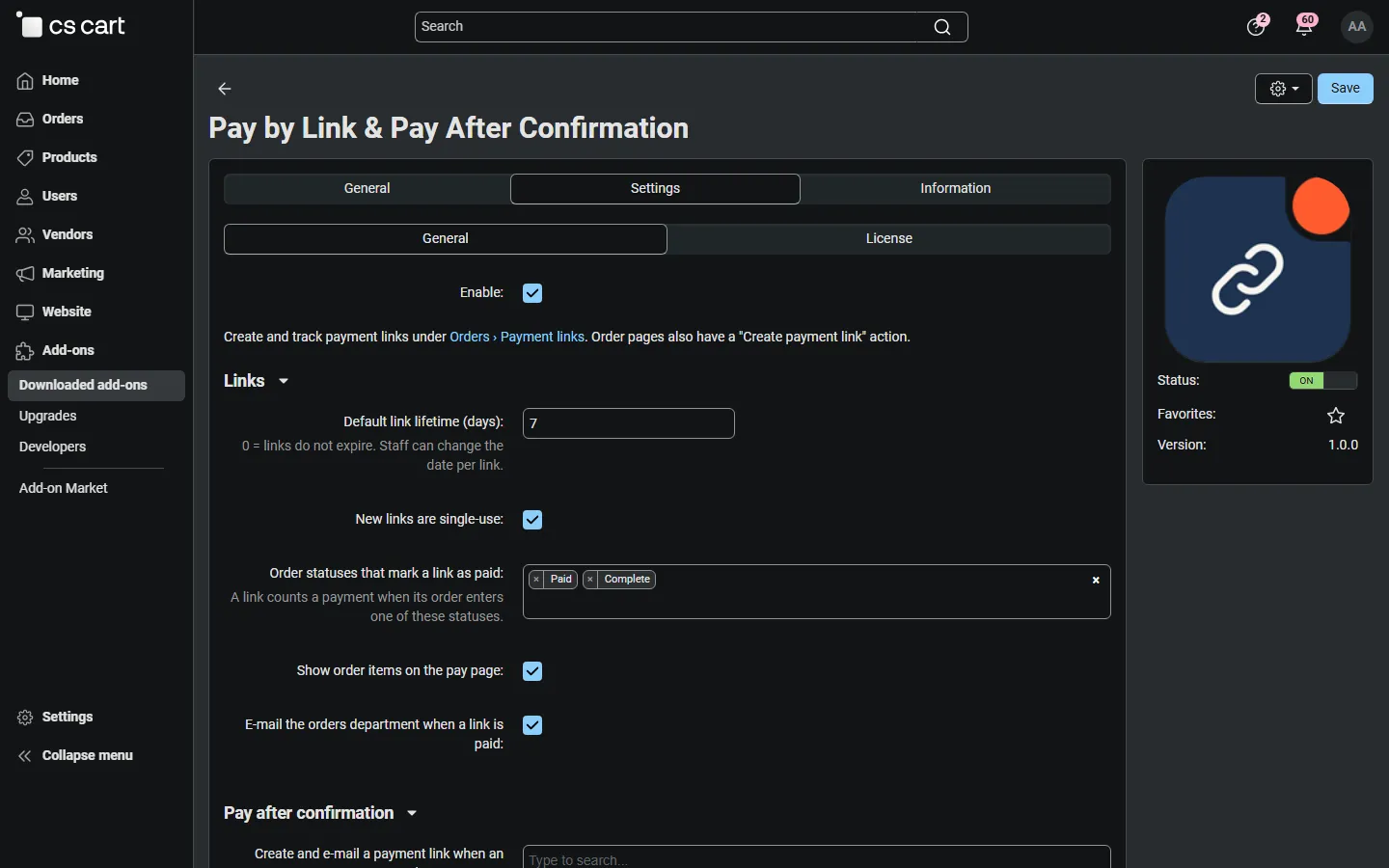Viewport: 1389px width, 868px height.
Task: Follow the Orders › Payment links link
Action: [x=517, y=337]
